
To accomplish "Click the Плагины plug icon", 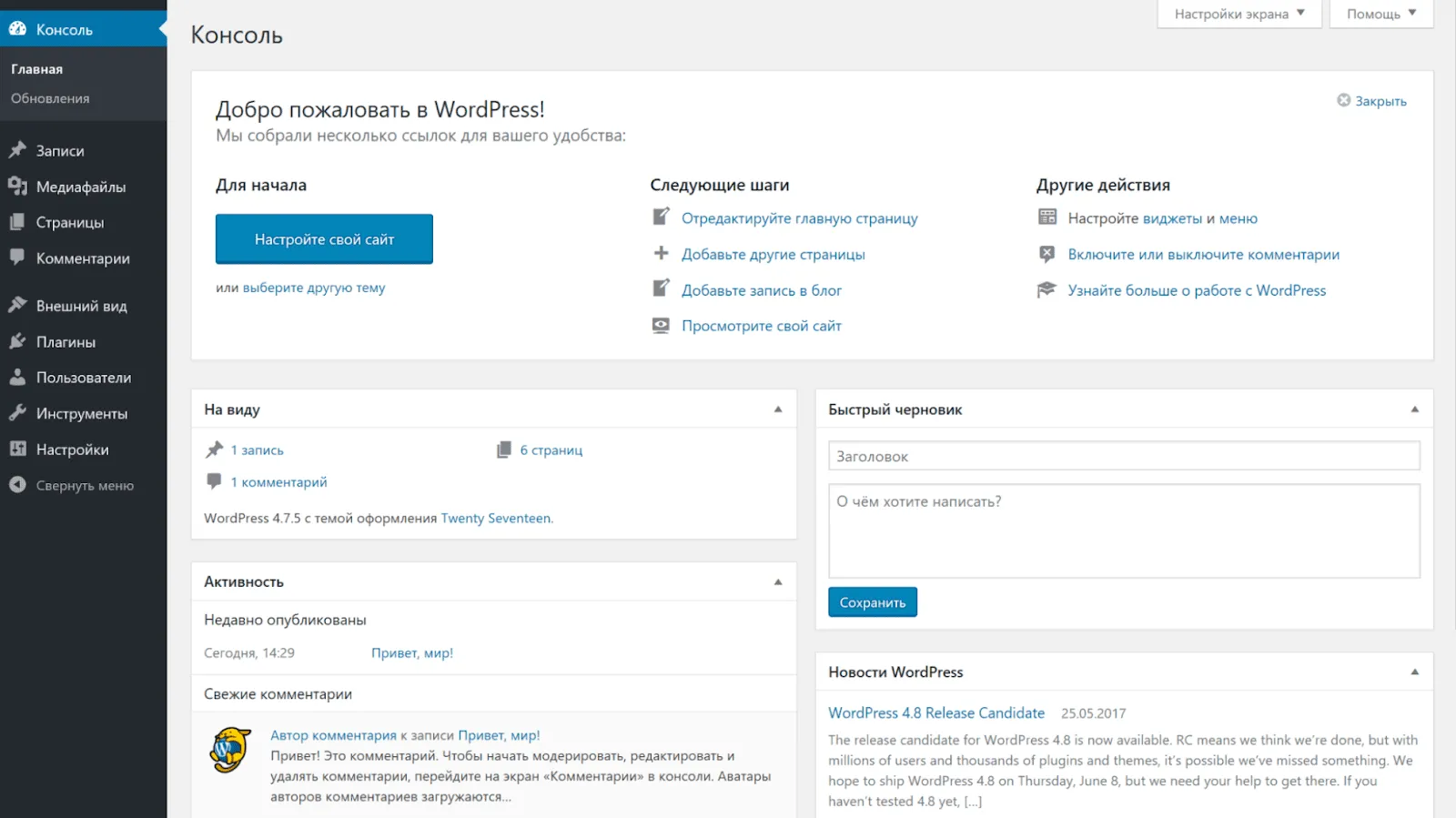I will [17, 341].
